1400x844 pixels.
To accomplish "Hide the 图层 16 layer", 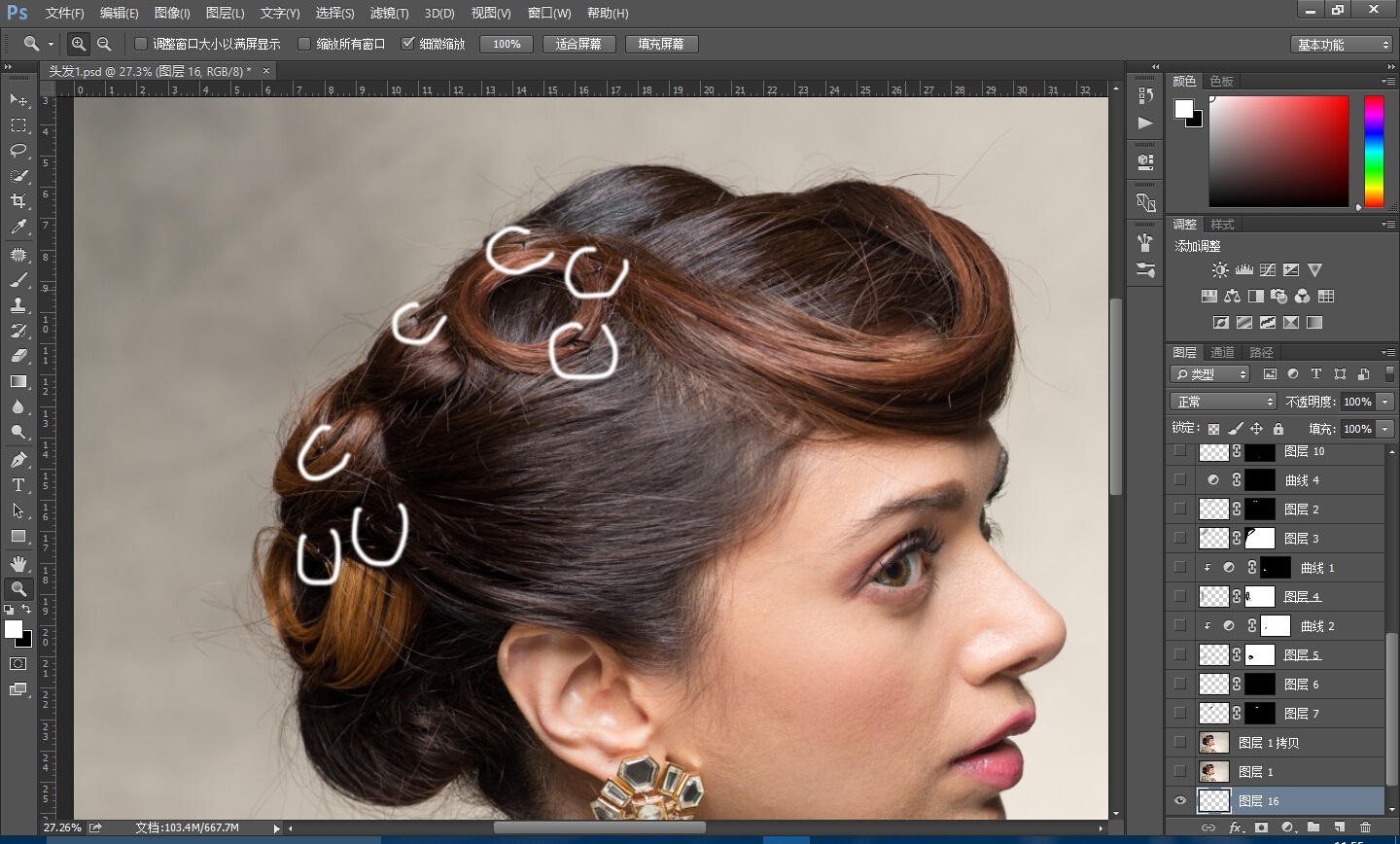I will 1180,801.
